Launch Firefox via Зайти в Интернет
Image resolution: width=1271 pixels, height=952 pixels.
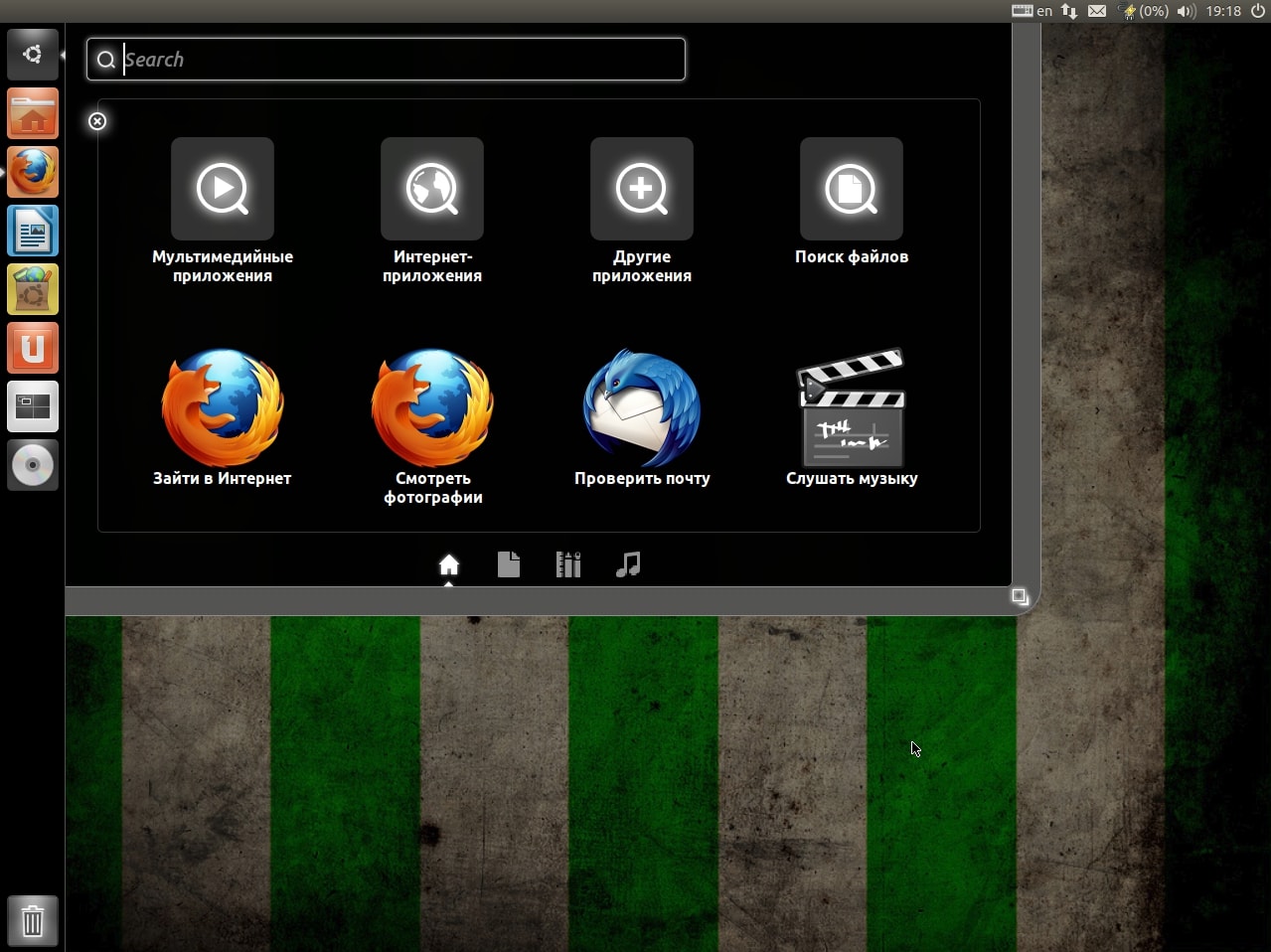(x=222, y=417)
